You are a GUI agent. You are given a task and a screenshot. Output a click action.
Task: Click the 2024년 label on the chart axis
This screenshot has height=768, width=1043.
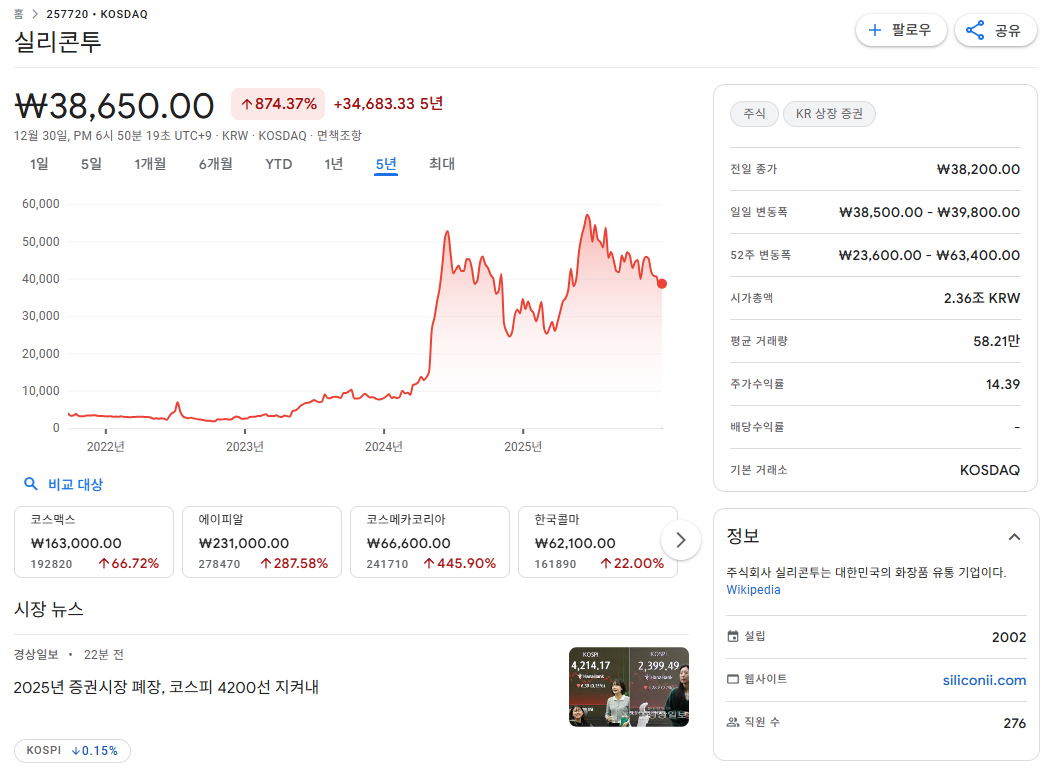click(384, 447)
